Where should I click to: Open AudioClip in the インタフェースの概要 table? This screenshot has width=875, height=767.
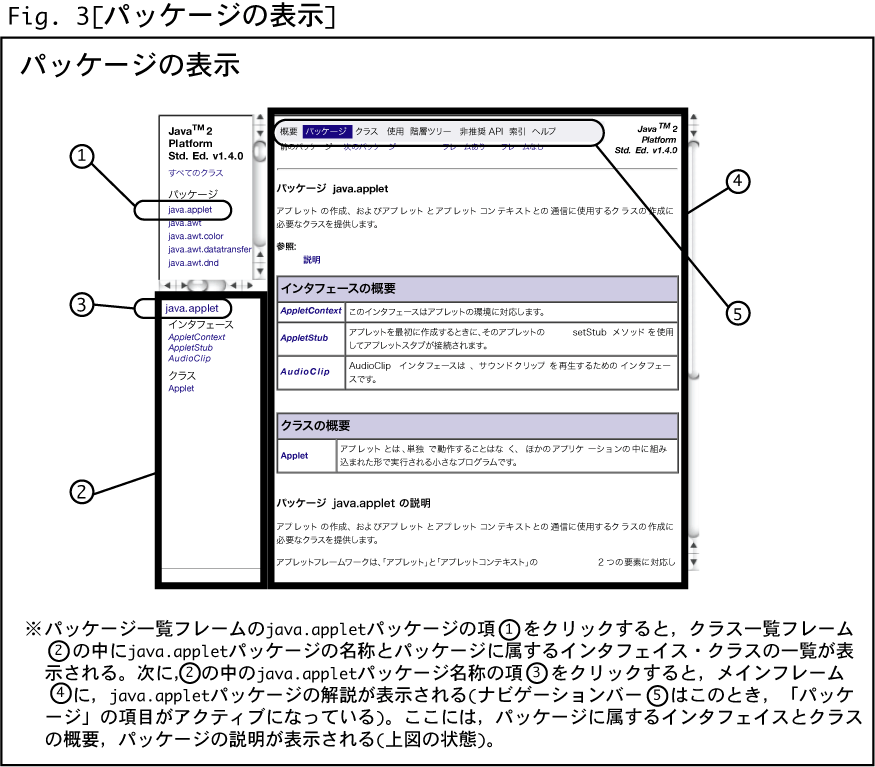[x=305, y=371]
